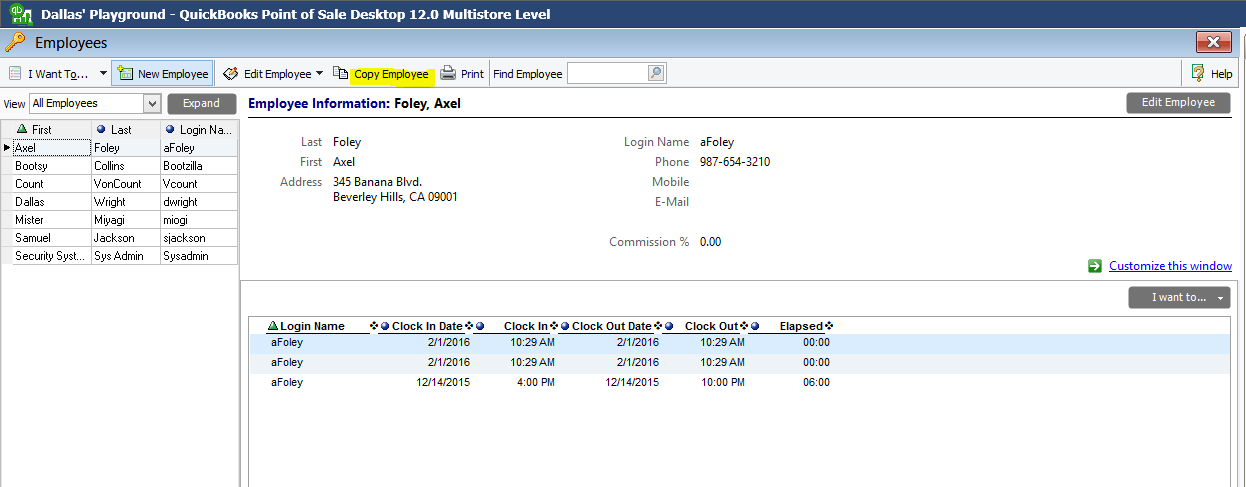Click the Help icon
The height and width of the screenshot is (487, 1246).
pyautogui.click(x=1198, y=73)
